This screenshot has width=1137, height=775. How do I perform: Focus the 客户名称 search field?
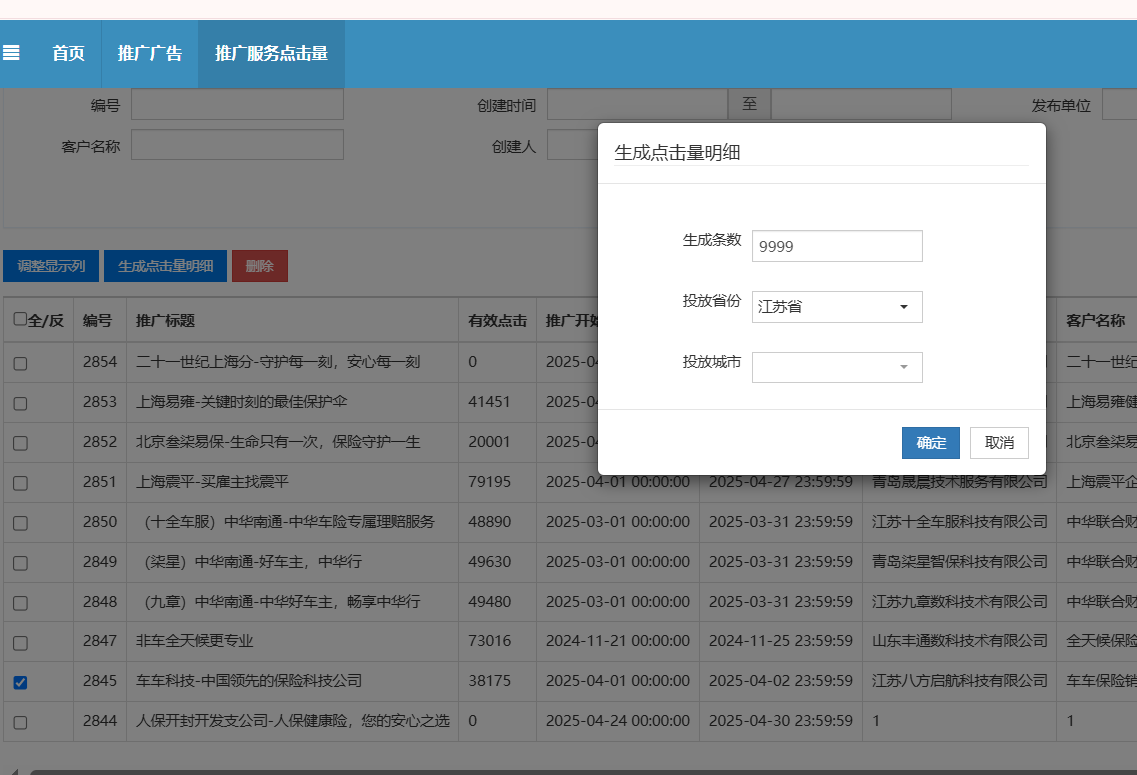point(237,145)
